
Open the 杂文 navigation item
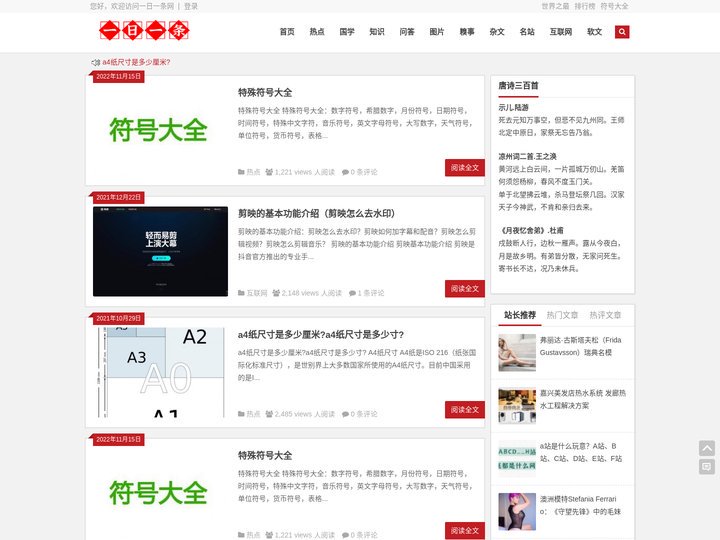[497, 32]
